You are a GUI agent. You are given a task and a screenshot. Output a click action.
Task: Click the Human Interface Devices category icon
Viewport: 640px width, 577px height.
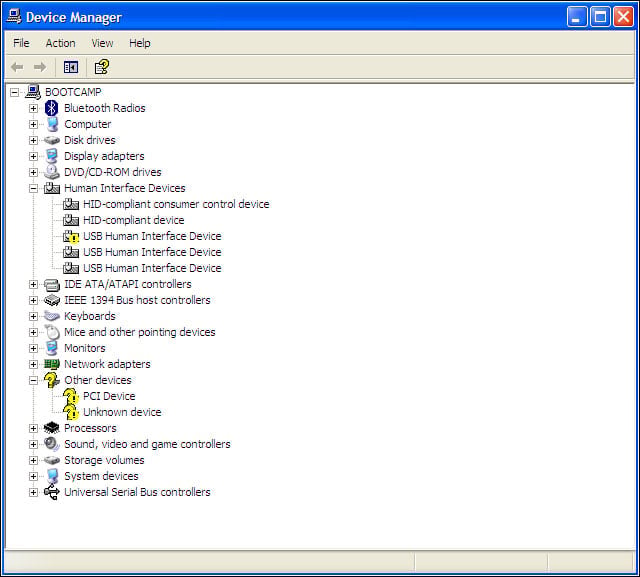(52, 188)
